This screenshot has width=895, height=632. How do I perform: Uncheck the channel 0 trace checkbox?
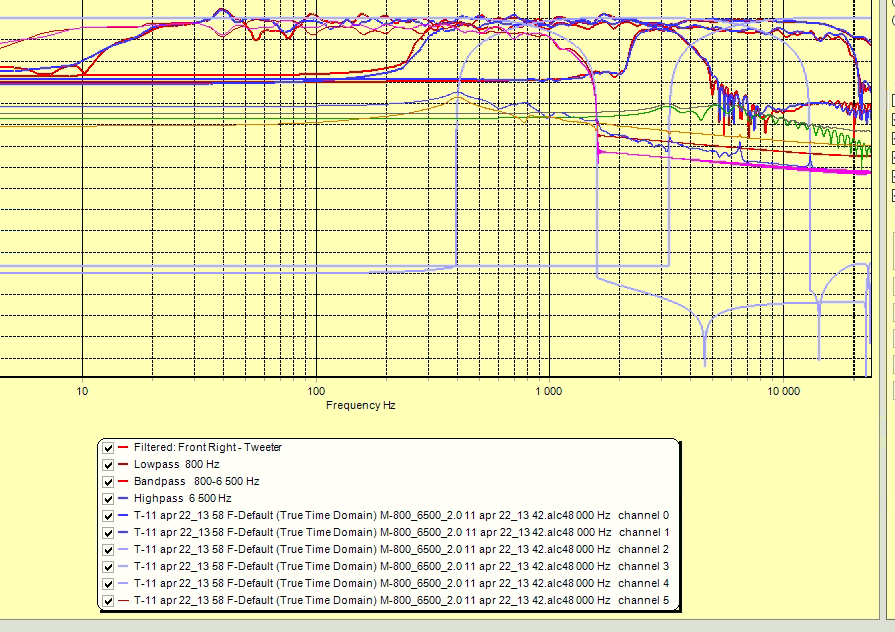pos(108,516)
